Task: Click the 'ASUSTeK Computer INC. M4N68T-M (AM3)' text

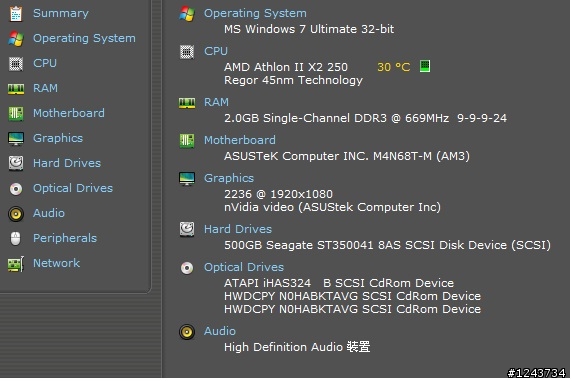Action: (347, 157)
